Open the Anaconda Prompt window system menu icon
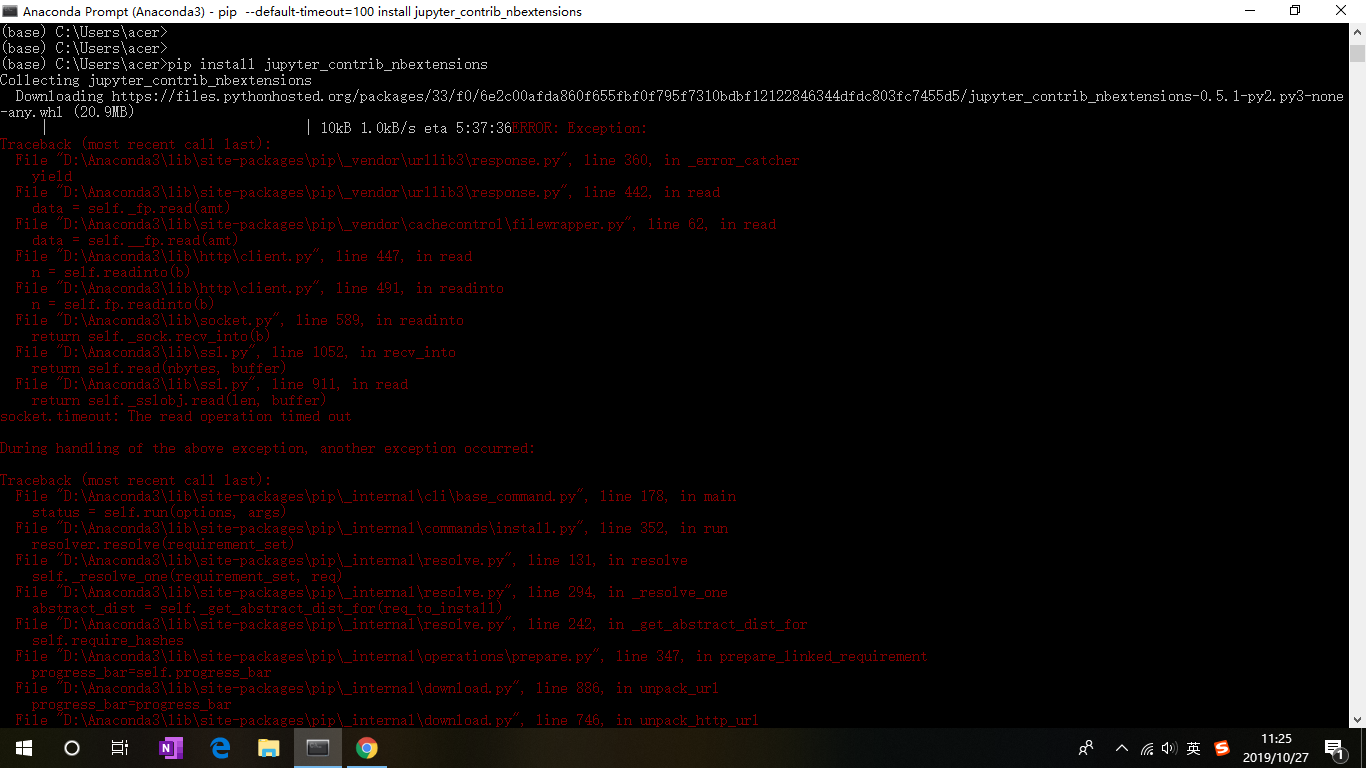Screen dimensions: 1366x768 [x=11, y=11]
